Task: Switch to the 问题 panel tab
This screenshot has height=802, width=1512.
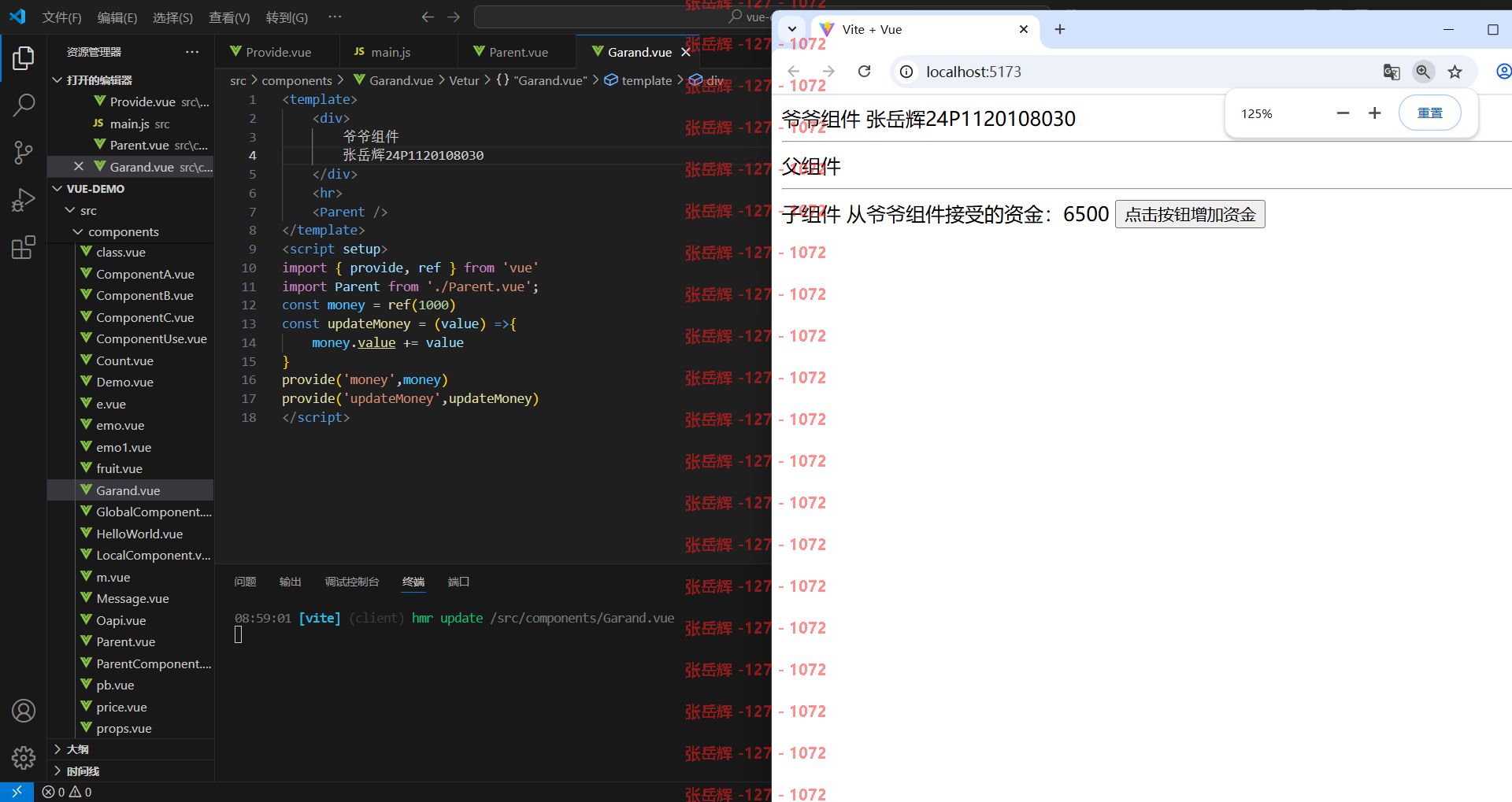Action: pos(245,582)
